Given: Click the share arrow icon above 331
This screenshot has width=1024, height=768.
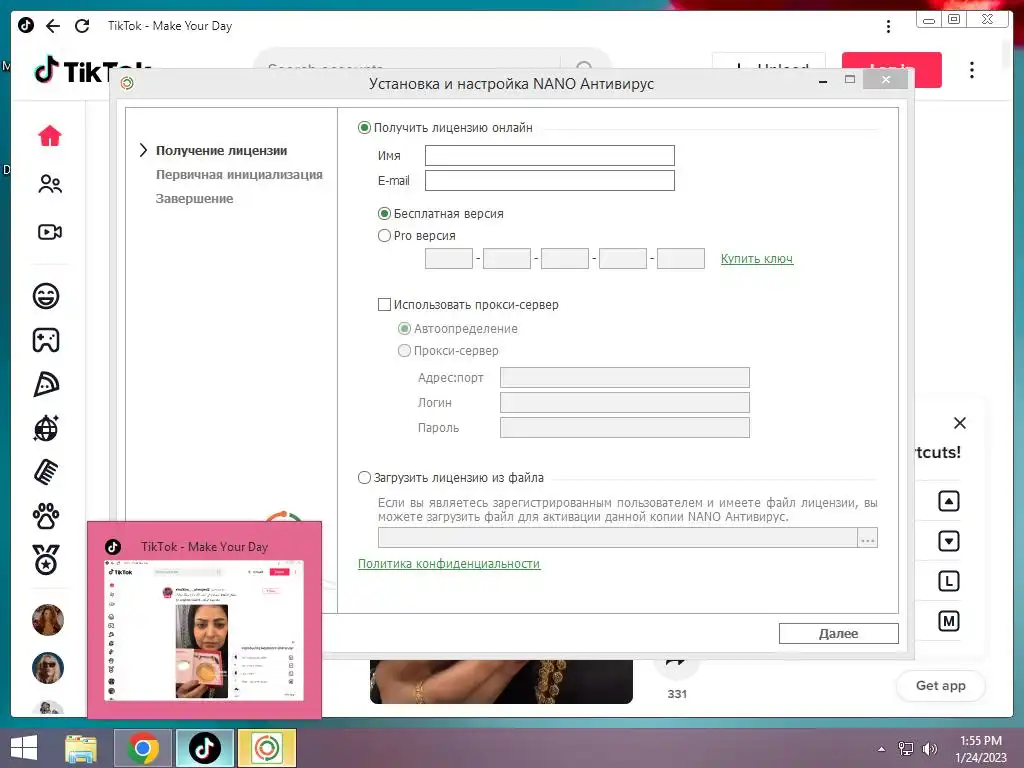Looking at the screenshot, I should pos(676,665).
